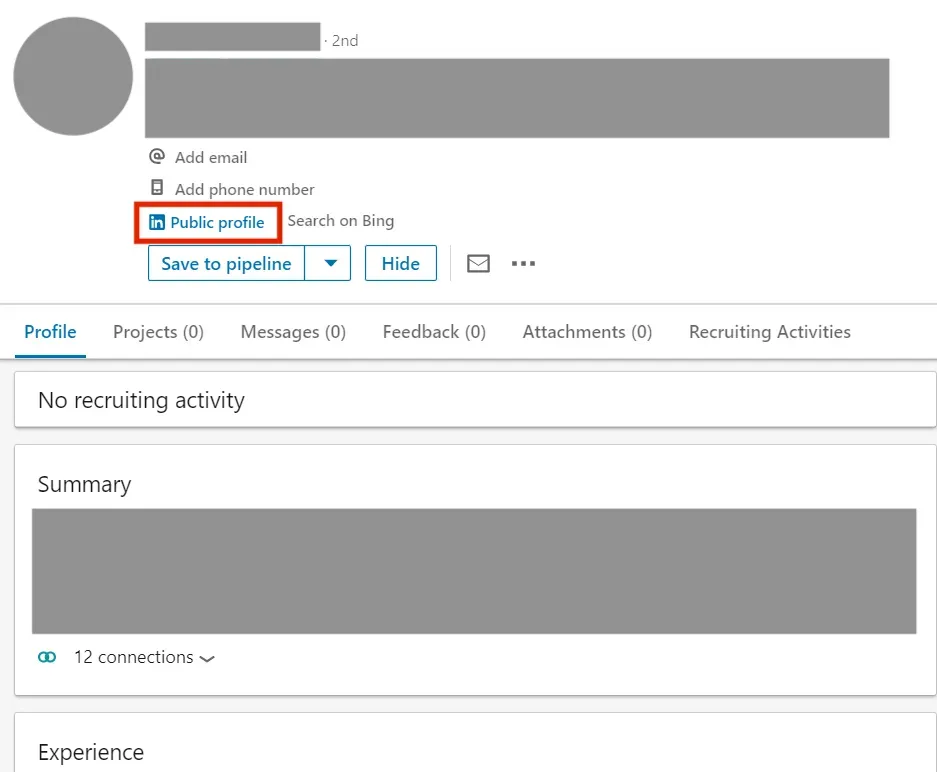
Task: Open messaging via the envelope icon
Action: (477, 263)
